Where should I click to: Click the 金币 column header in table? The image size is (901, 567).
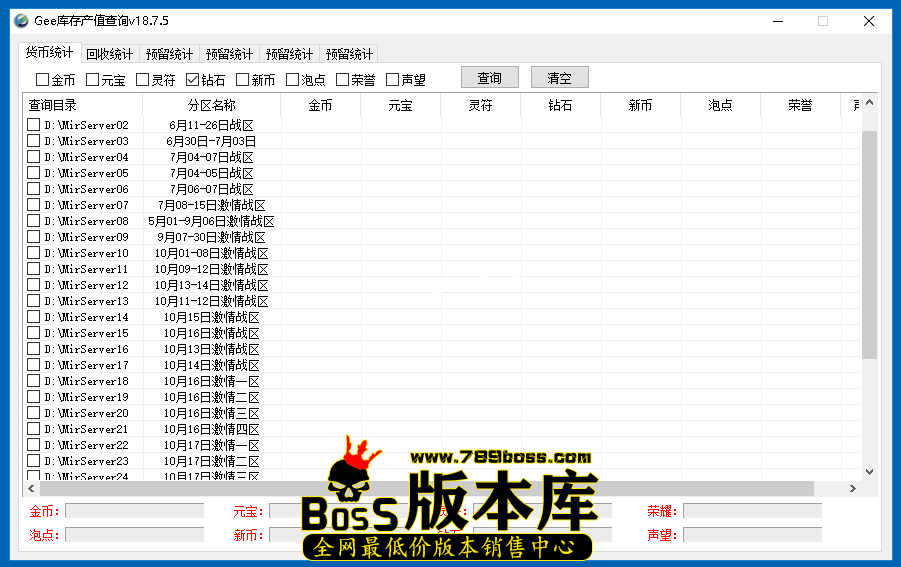click(x=321, y=105)
